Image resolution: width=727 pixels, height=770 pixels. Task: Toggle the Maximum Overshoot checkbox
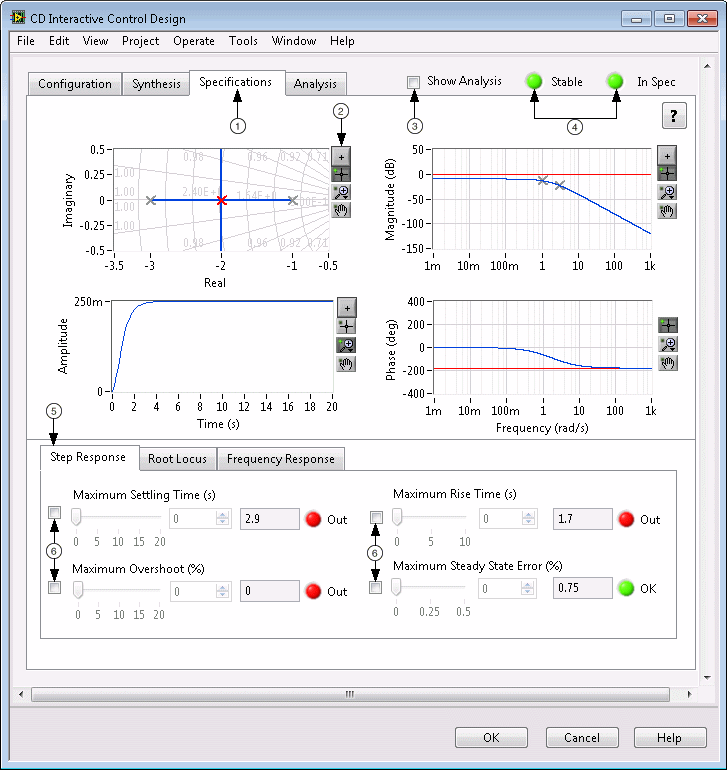coord(55,588)
